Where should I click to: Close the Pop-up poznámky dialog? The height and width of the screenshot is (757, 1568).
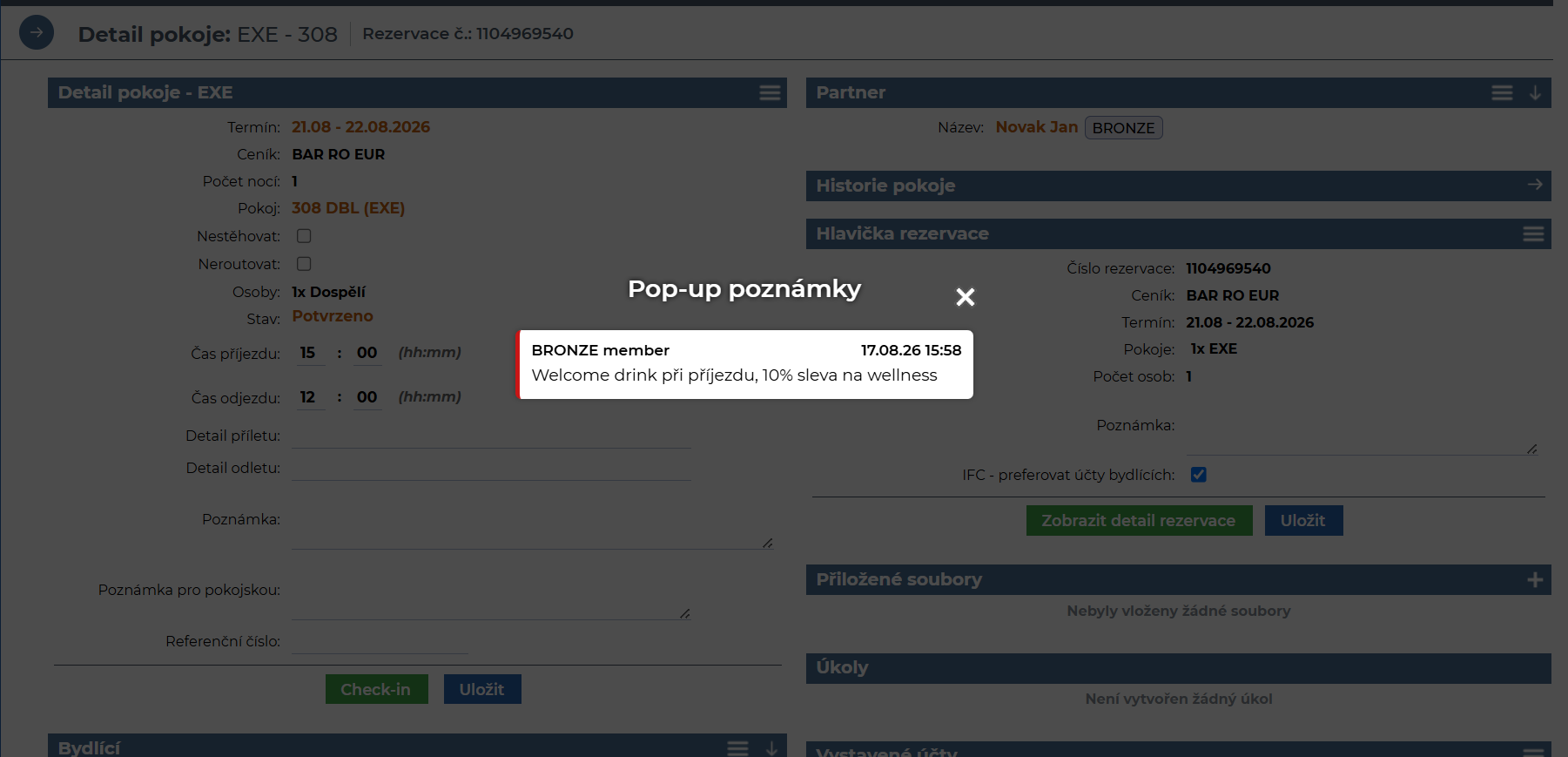pos(965,297)
